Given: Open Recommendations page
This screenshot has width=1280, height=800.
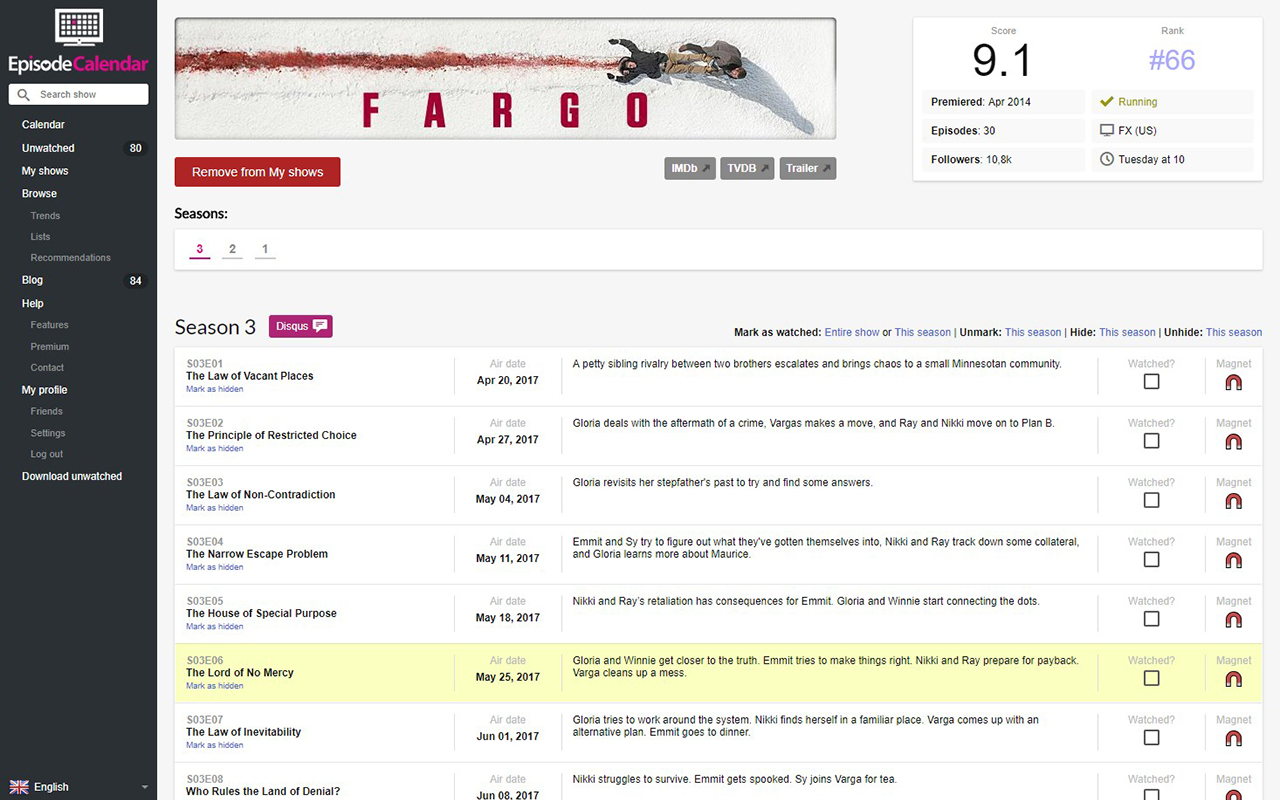Looking at the screenshot, I should 70,258.
